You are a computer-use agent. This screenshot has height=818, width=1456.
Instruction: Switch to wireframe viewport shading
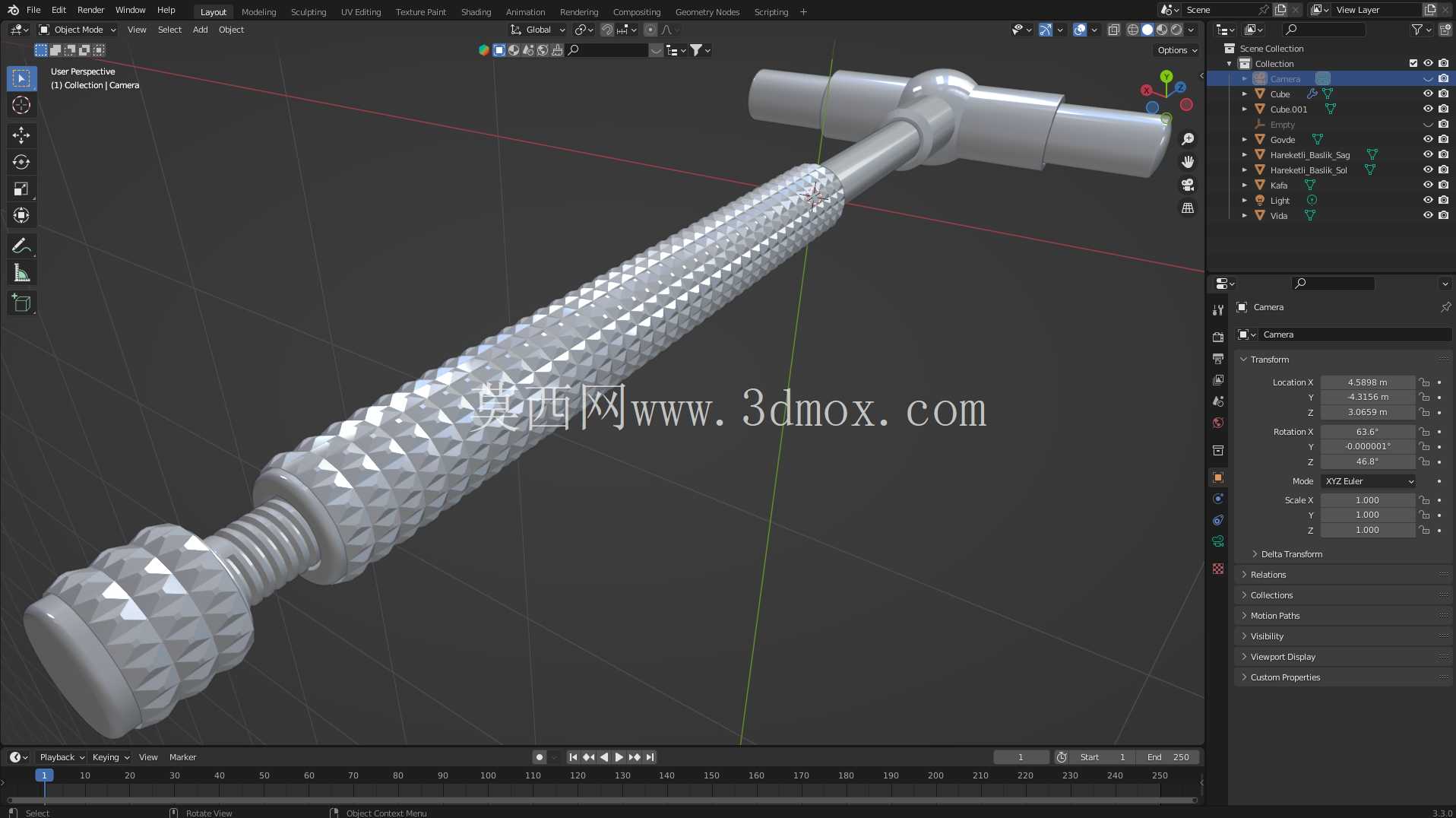coord(1132,30)
